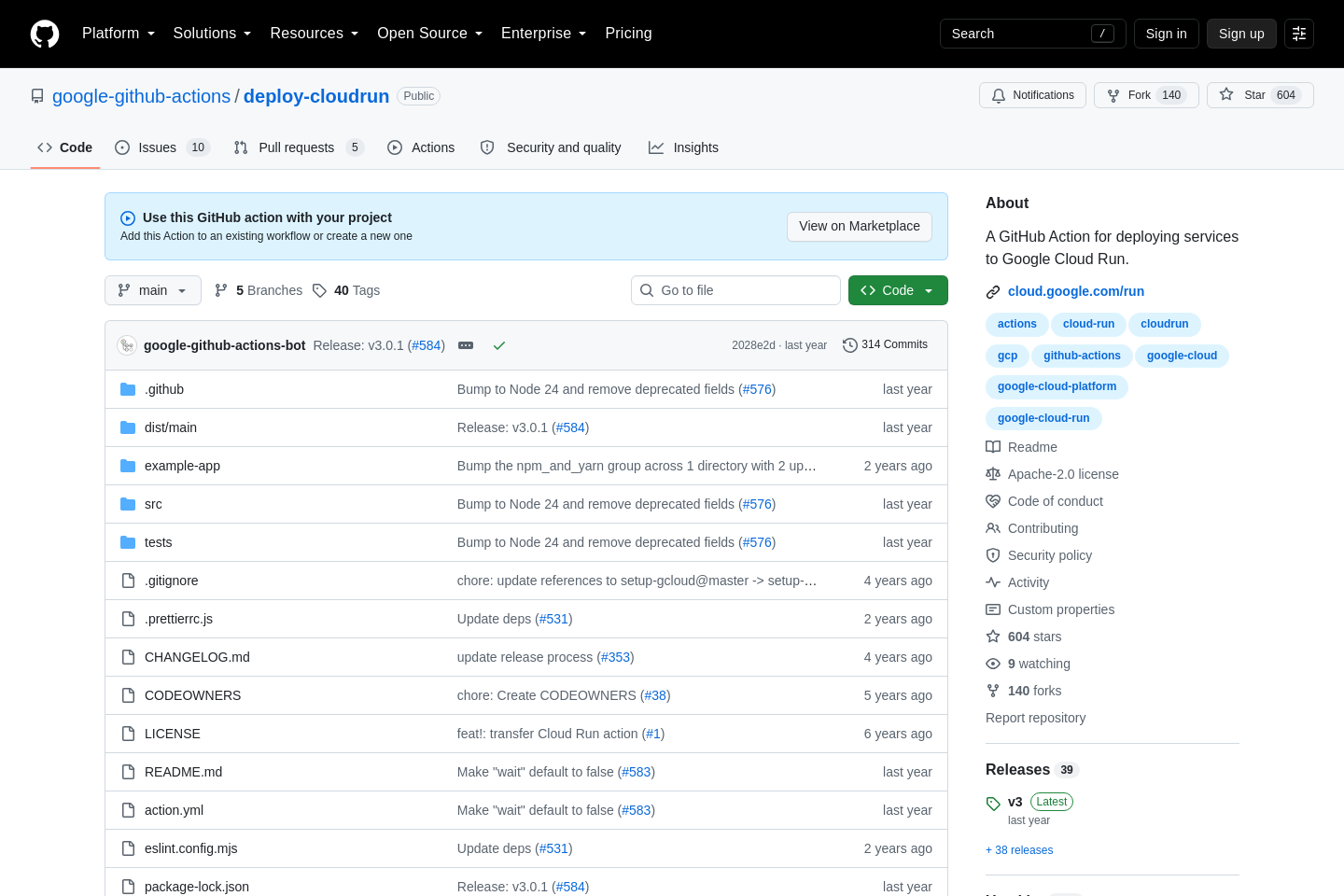Viewport: 1344px width, 896px height.
Task: Open the Open Source navigation dropdown
Action: 430,34
